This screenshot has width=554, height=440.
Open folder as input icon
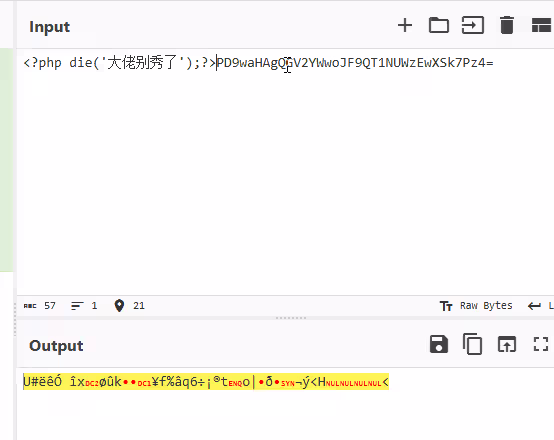click(x=439, y=25)
